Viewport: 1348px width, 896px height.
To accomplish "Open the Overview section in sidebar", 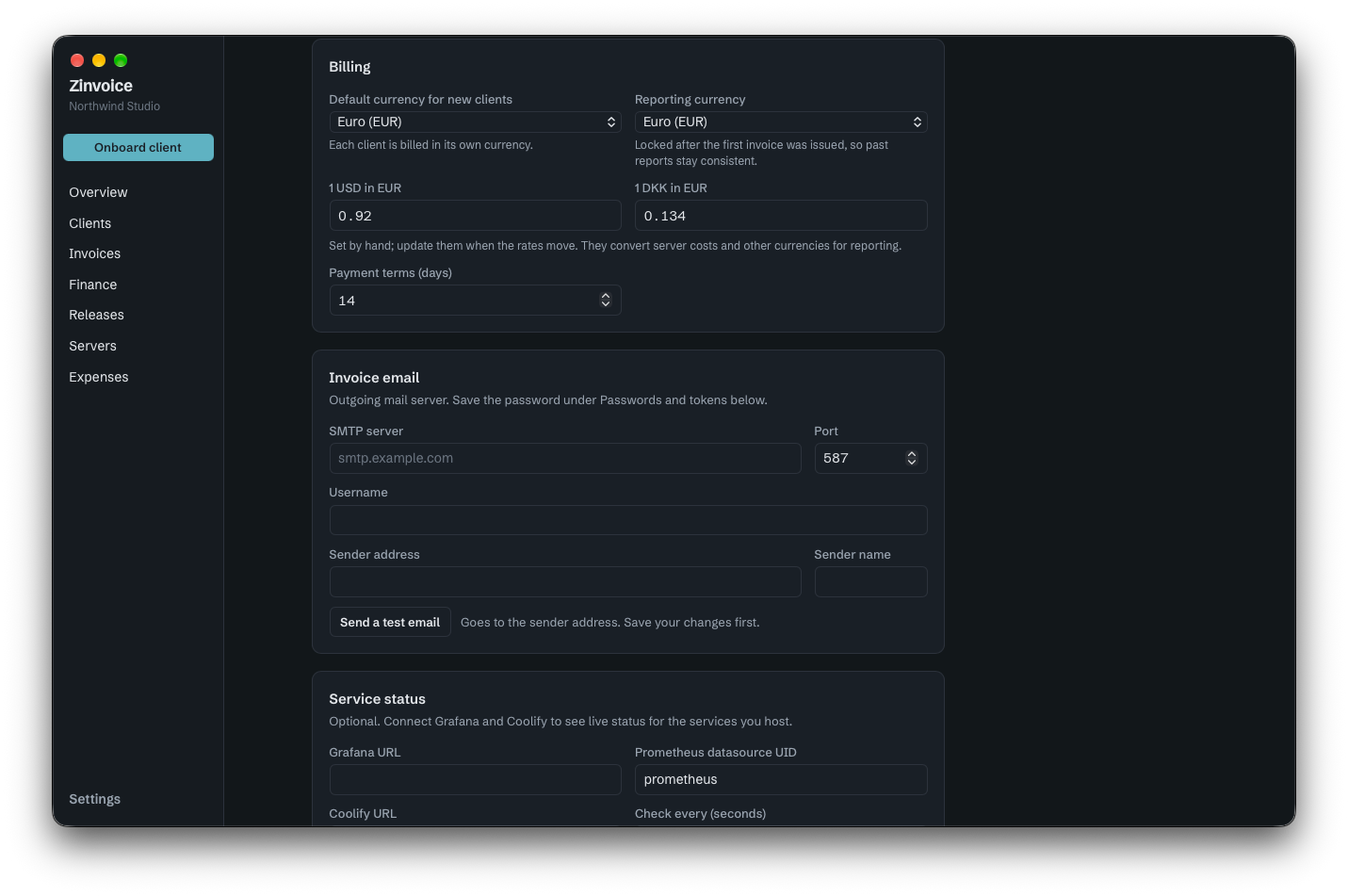I will click(98, 192).
